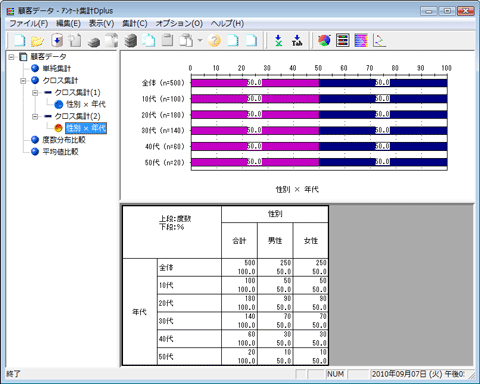Image resolution: width=480 pixels, height=384 pixels.
Task: Click the database cylinder icon with blue arrow
Action: [x=57, y=41]
